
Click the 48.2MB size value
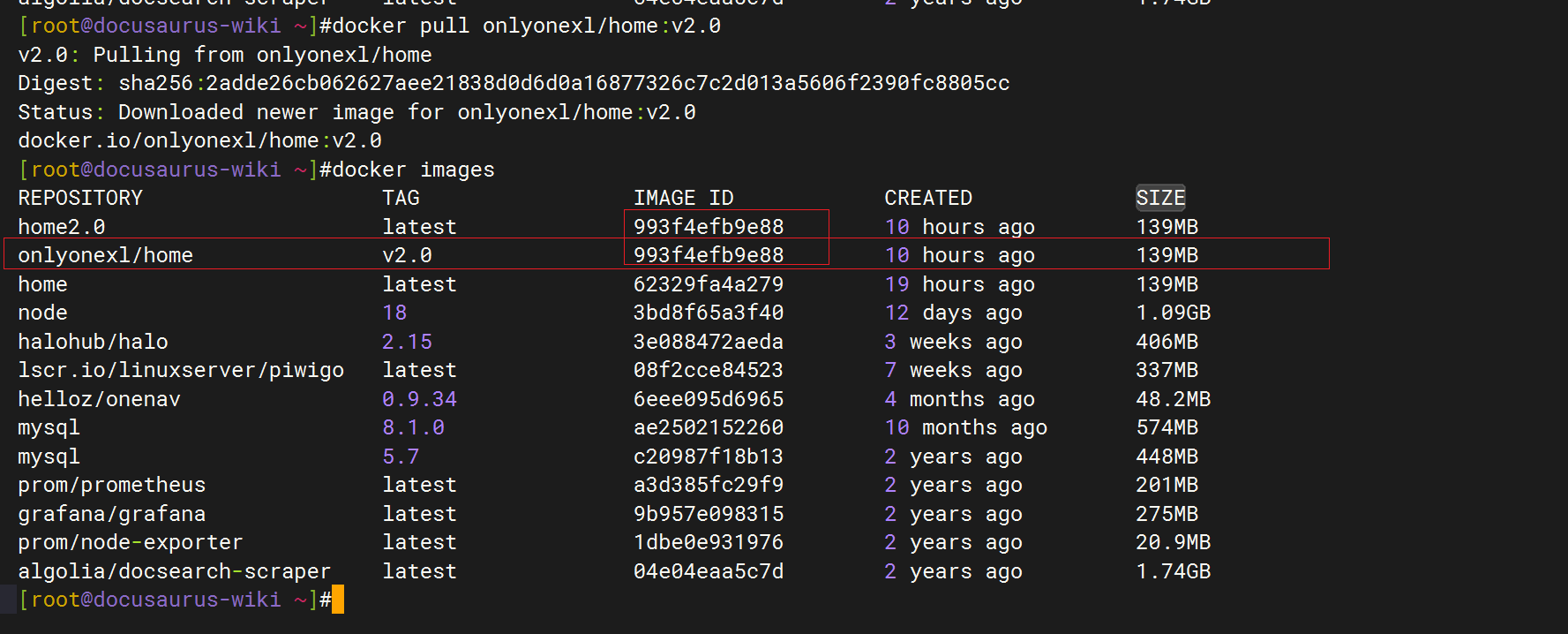pos(1173,399)
